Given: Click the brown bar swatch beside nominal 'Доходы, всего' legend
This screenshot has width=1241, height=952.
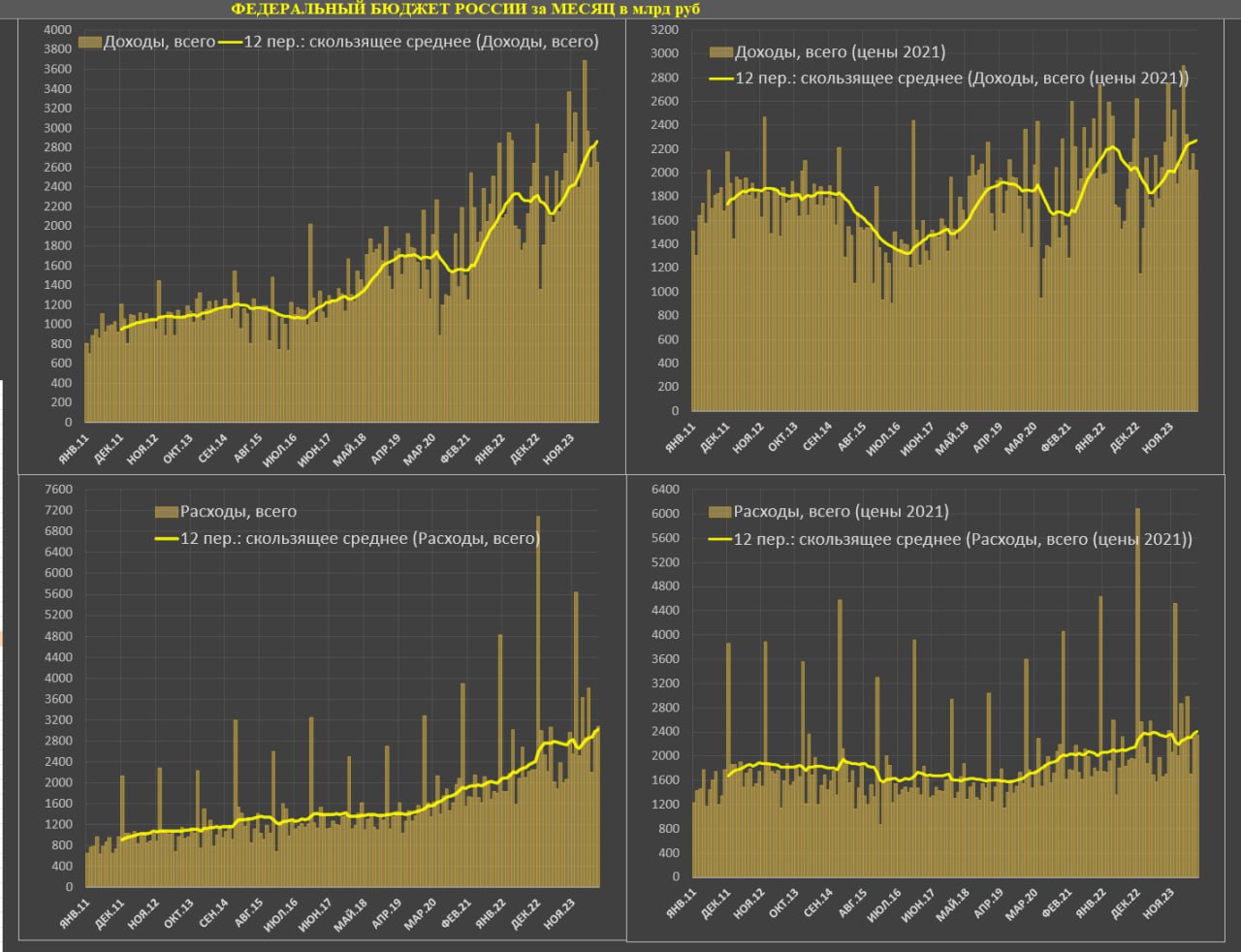Looking at the screenshot, I should 90,43.
